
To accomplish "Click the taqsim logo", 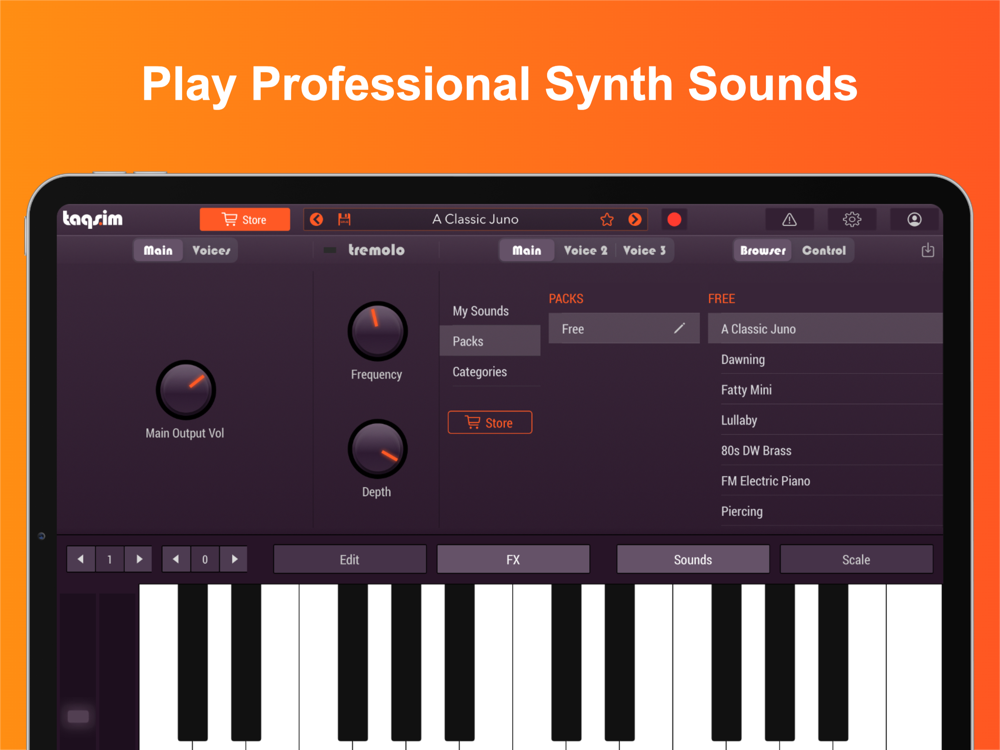I will tap(92, 219).
